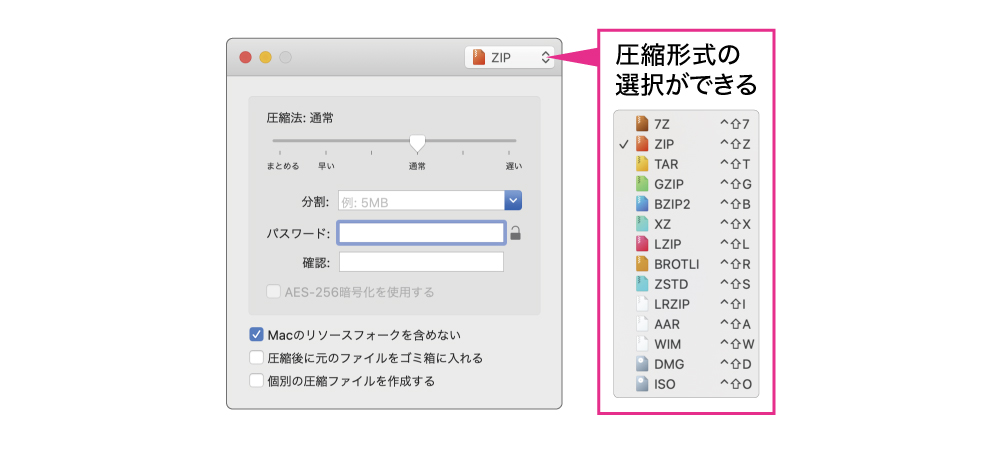
Task: Click the compression method slider thumb
Action: point(417,142)
